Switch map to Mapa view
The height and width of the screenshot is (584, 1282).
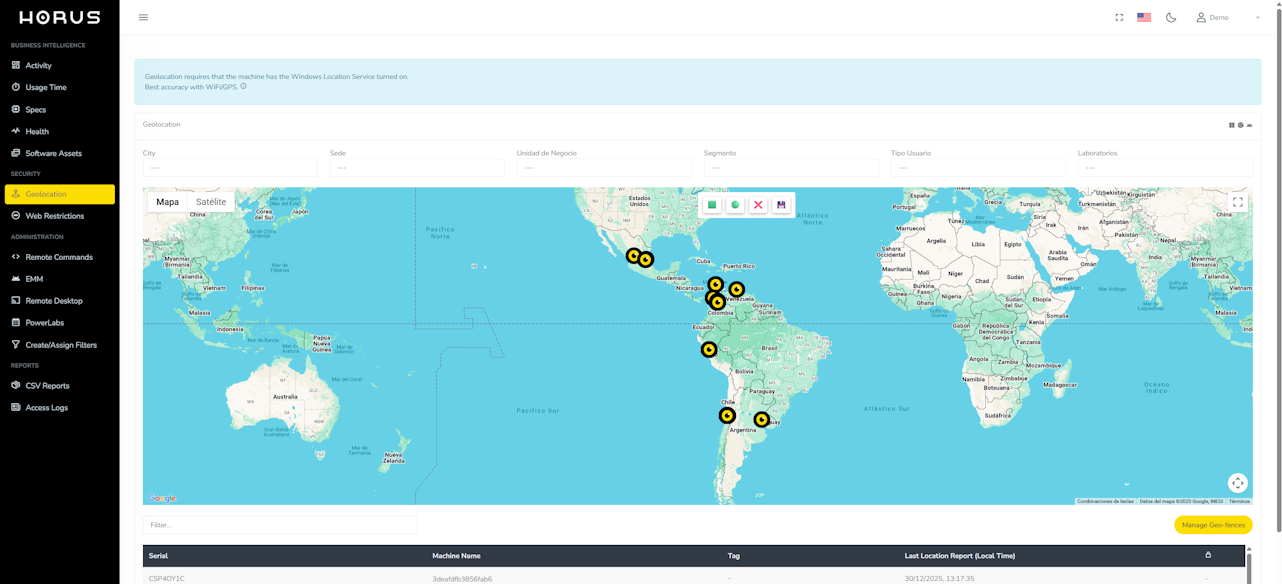pos(167,202)
